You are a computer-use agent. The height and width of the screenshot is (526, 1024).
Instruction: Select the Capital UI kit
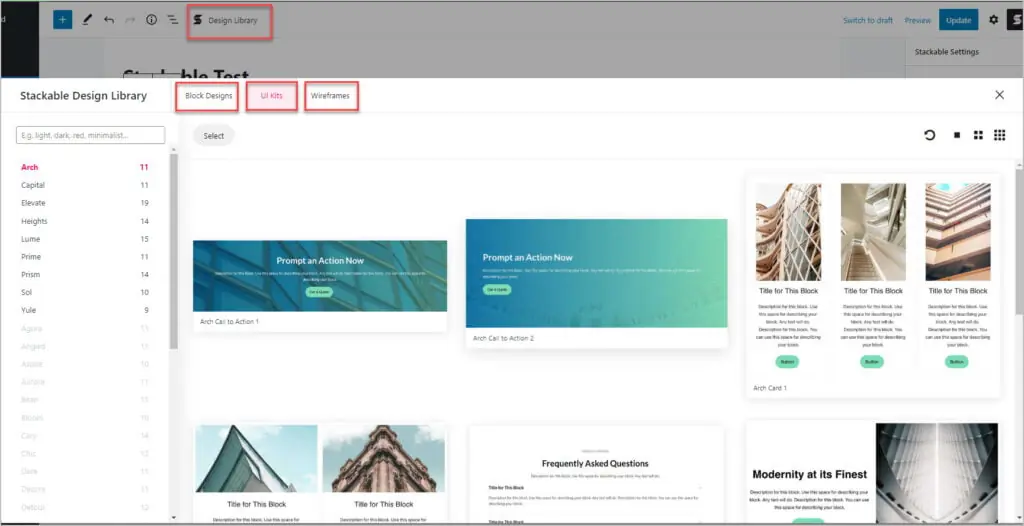pyautogui.click(x=85, y=185)
